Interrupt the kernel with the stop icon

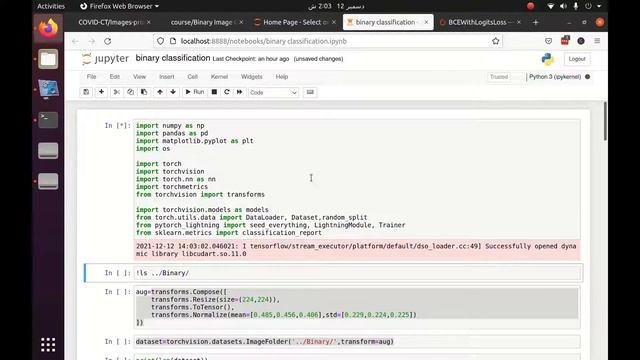click(214, 92)
